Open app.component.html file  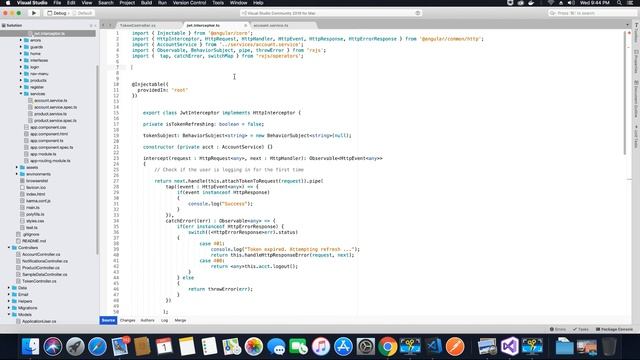tap(49, 134)
